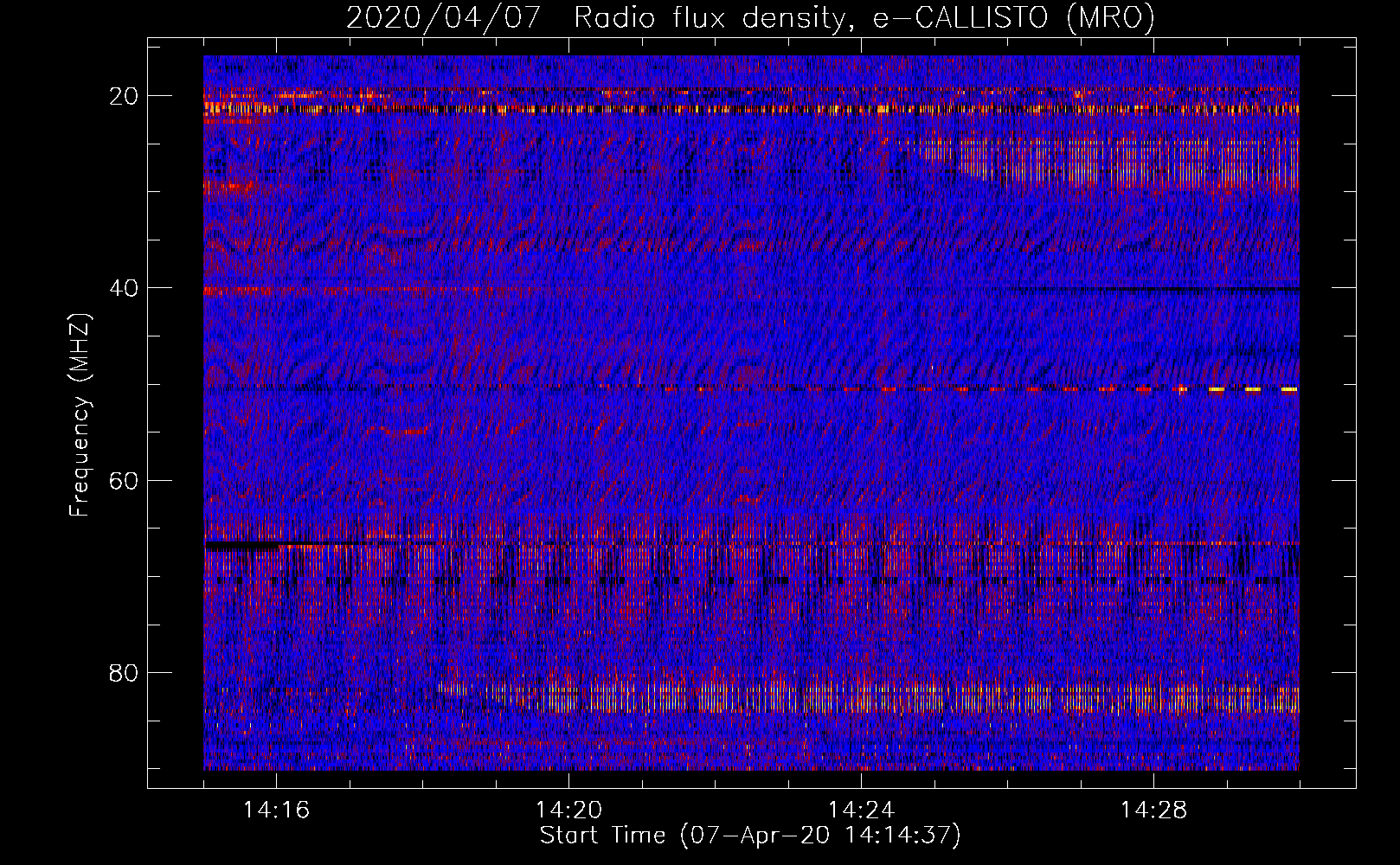The image size is (1400, 865).
Task: Click the 14:28 time tick label
Action: 1153,810
